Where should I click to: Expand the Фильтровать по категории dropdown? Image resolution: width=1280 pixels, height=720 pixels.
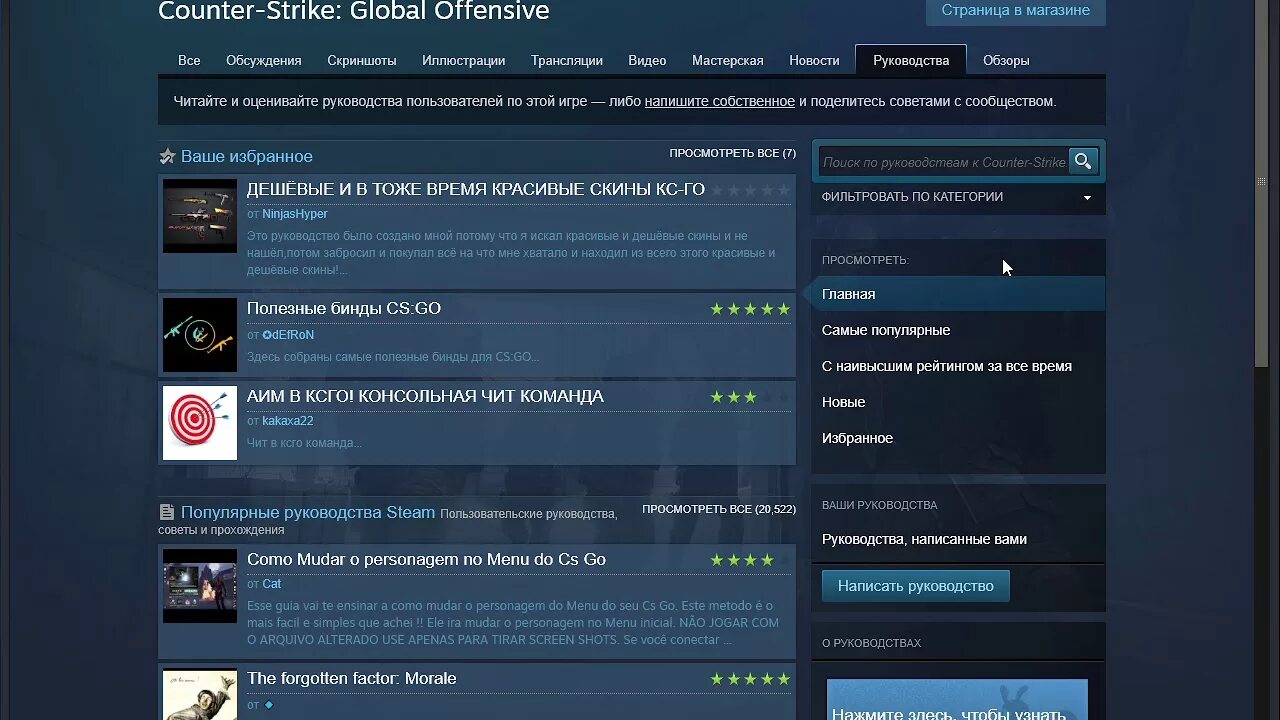click(x=957, y=197)
